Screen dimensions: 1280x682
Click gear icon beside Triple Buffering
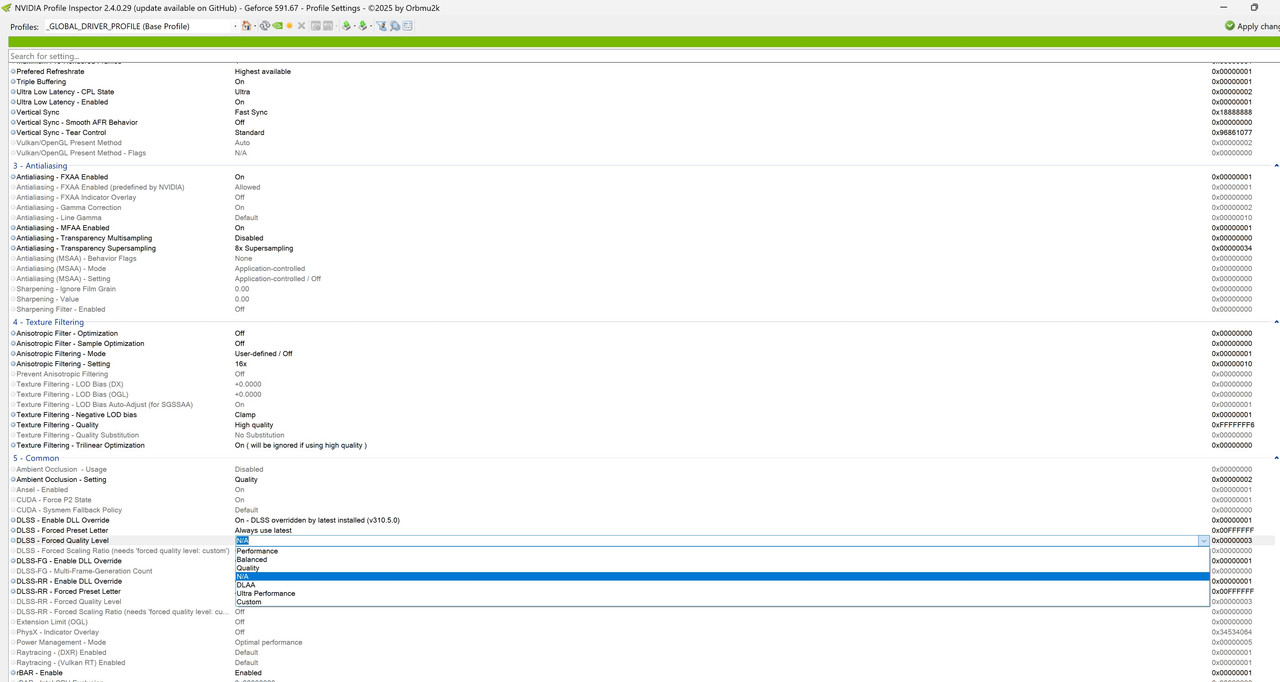(13, 82)
